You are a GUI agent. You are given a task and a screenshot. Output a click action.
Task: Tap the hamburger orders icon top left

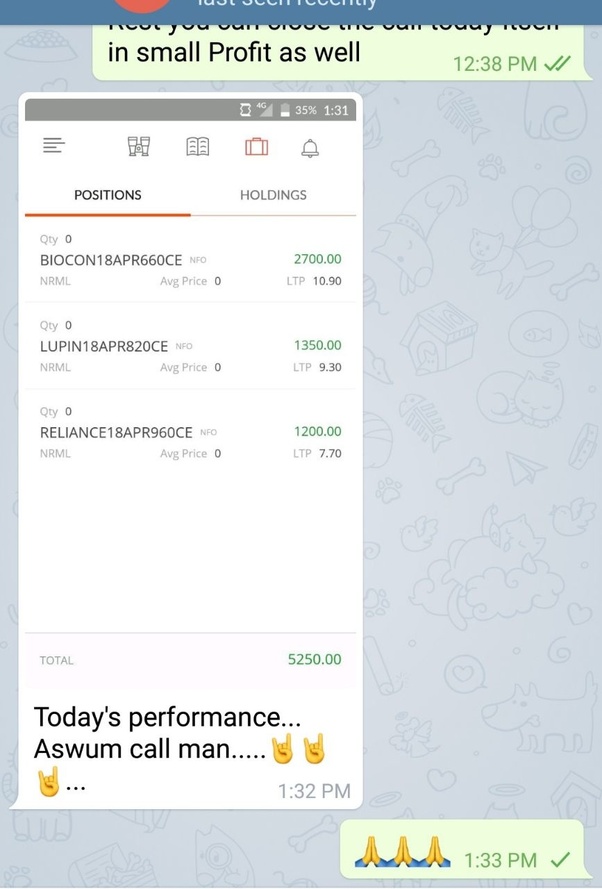[x=54, y=145]
